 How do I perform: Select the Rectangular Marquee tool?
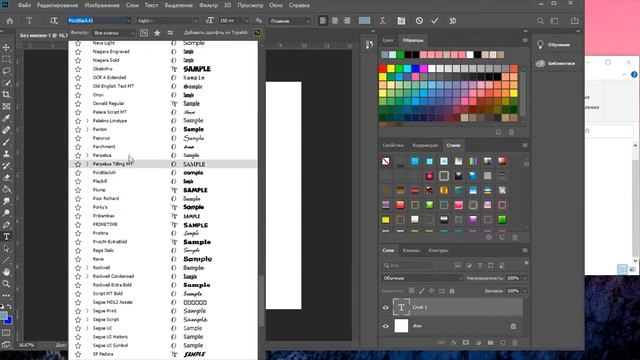coord(6,59)
